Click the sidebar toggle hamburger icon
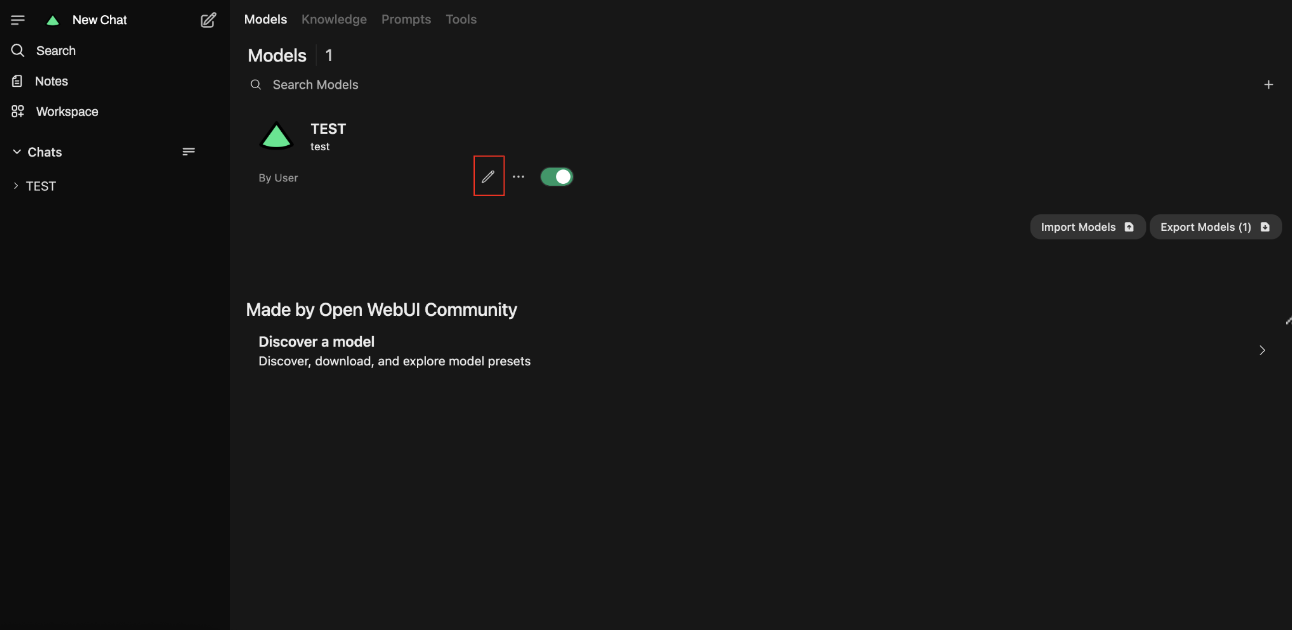 18,20
